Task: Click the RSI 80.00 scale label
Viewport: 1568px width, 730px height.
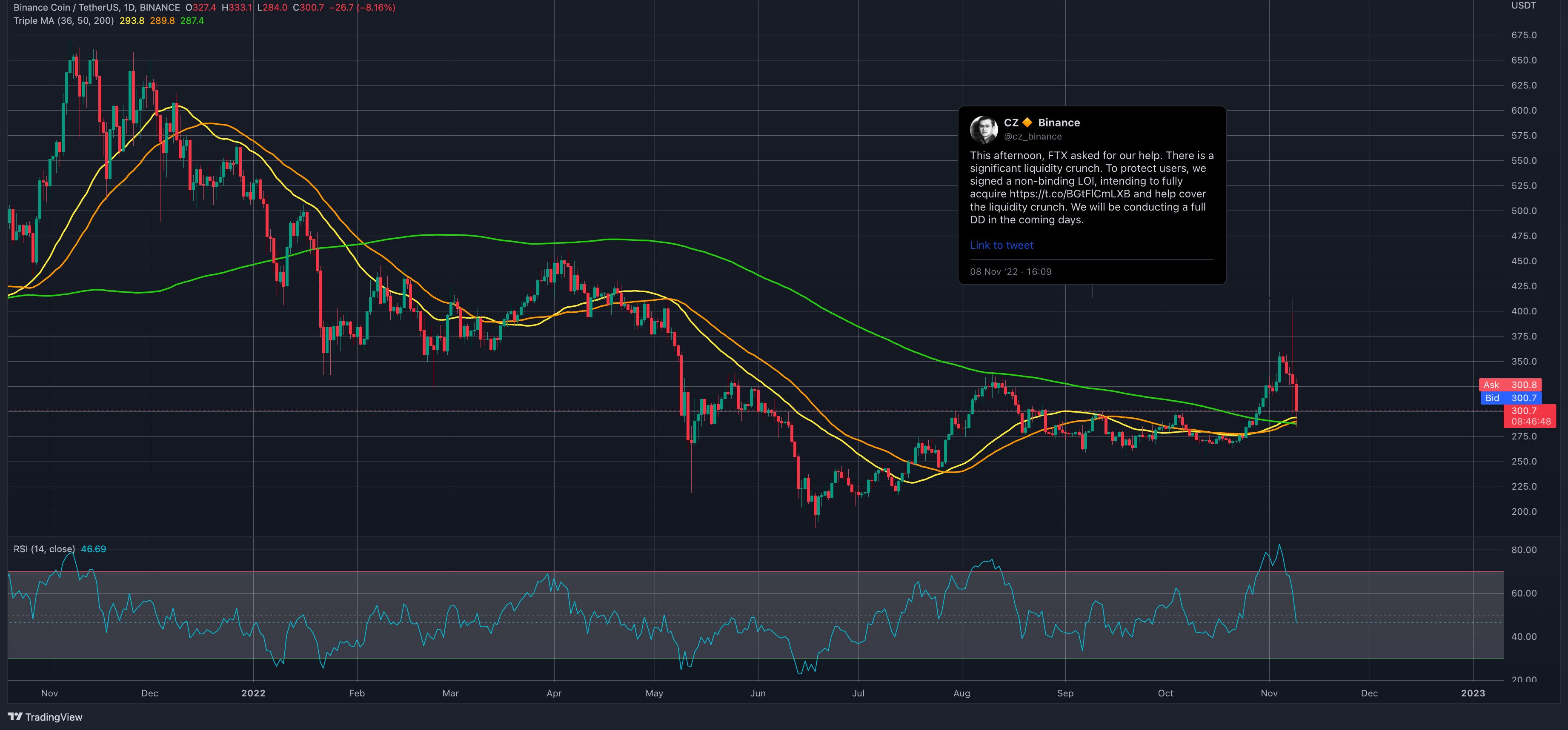Action: 1524,549
